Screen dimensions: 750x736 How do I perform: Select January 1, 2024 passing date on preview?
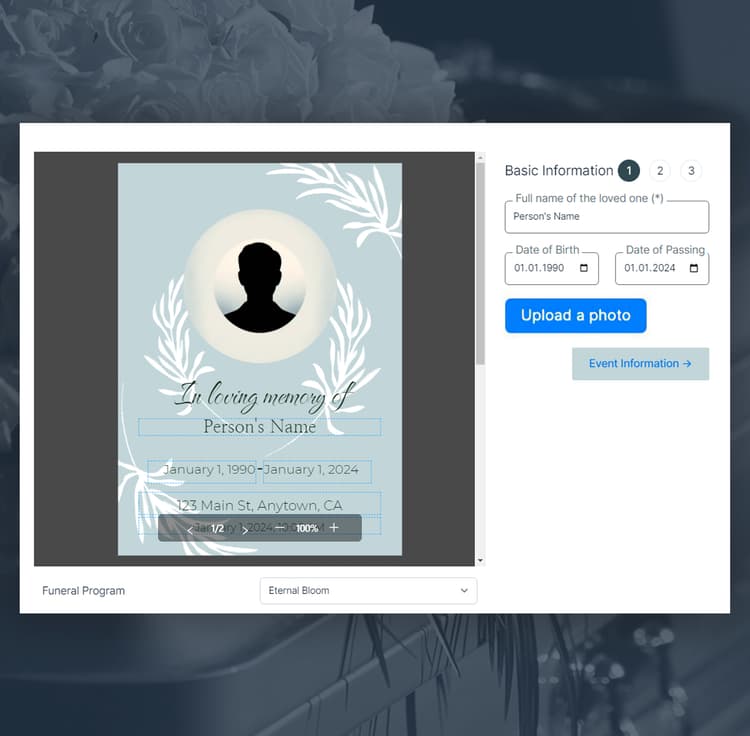(x=317, y=470)
